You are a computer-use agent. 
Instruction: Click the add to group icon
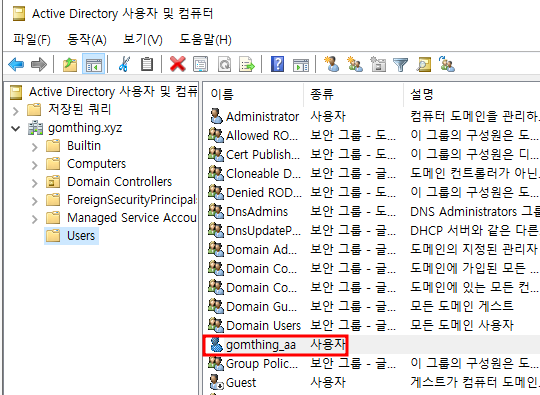(447, 64)
